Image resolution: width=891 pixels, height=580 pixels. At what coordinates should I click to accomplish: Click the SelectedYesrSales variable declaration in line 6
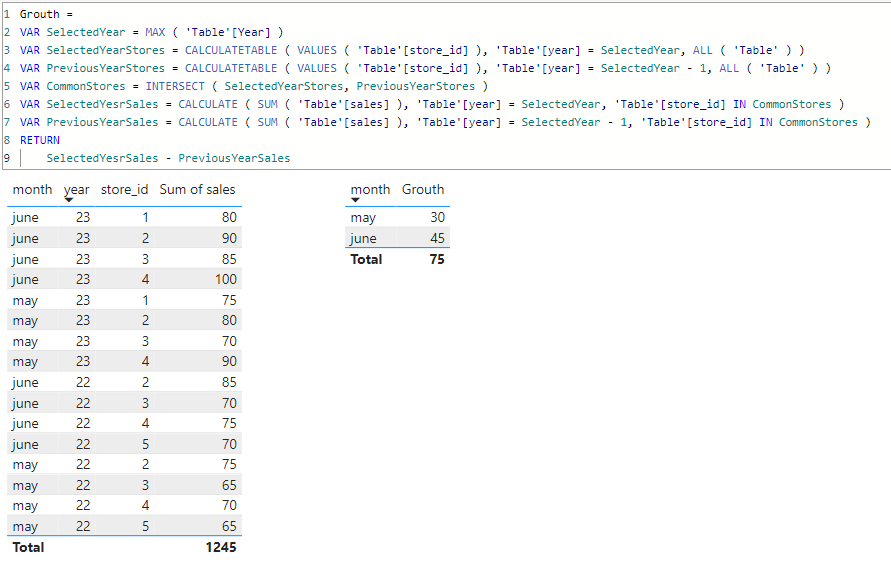point(102,105)
